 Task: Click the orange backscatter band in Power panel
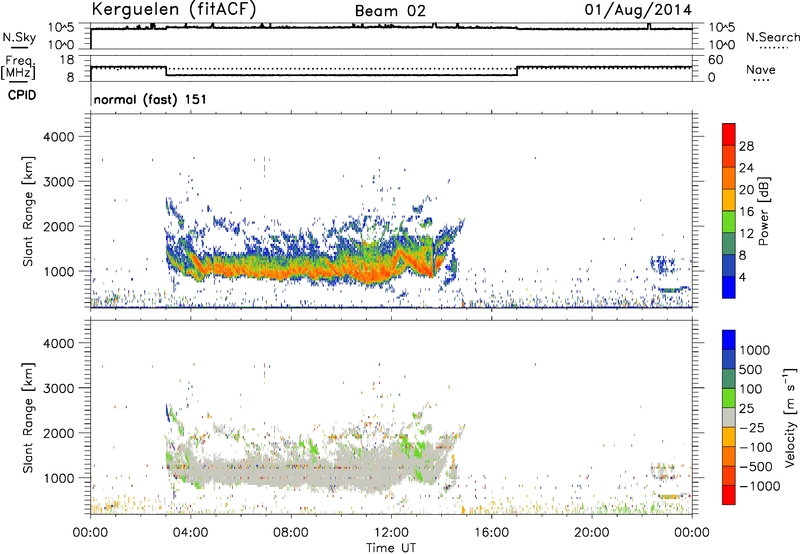[x=306, y=269]
